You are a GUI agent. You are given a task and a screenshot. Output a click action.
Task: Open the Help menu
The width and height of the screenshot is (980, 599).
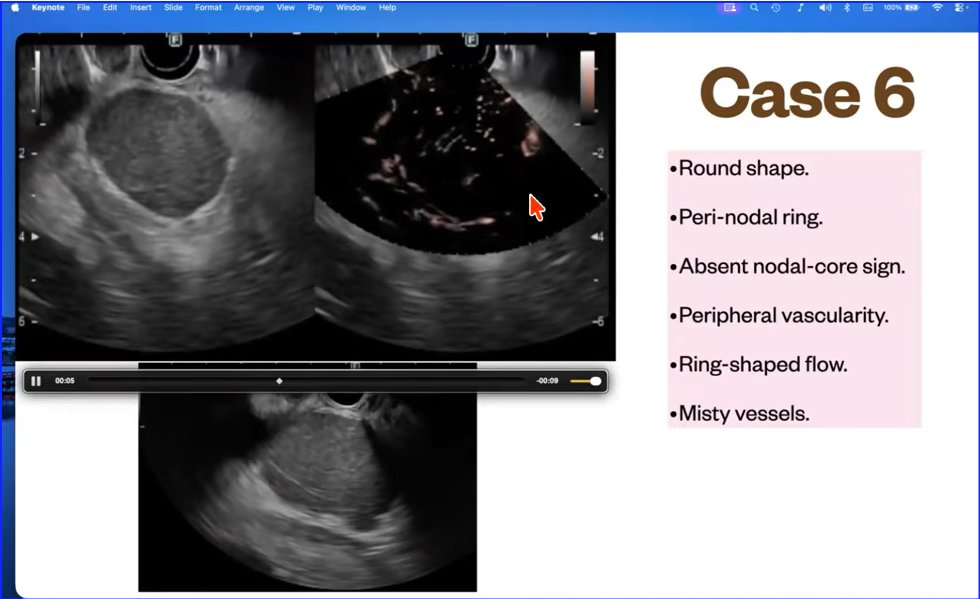388,8
